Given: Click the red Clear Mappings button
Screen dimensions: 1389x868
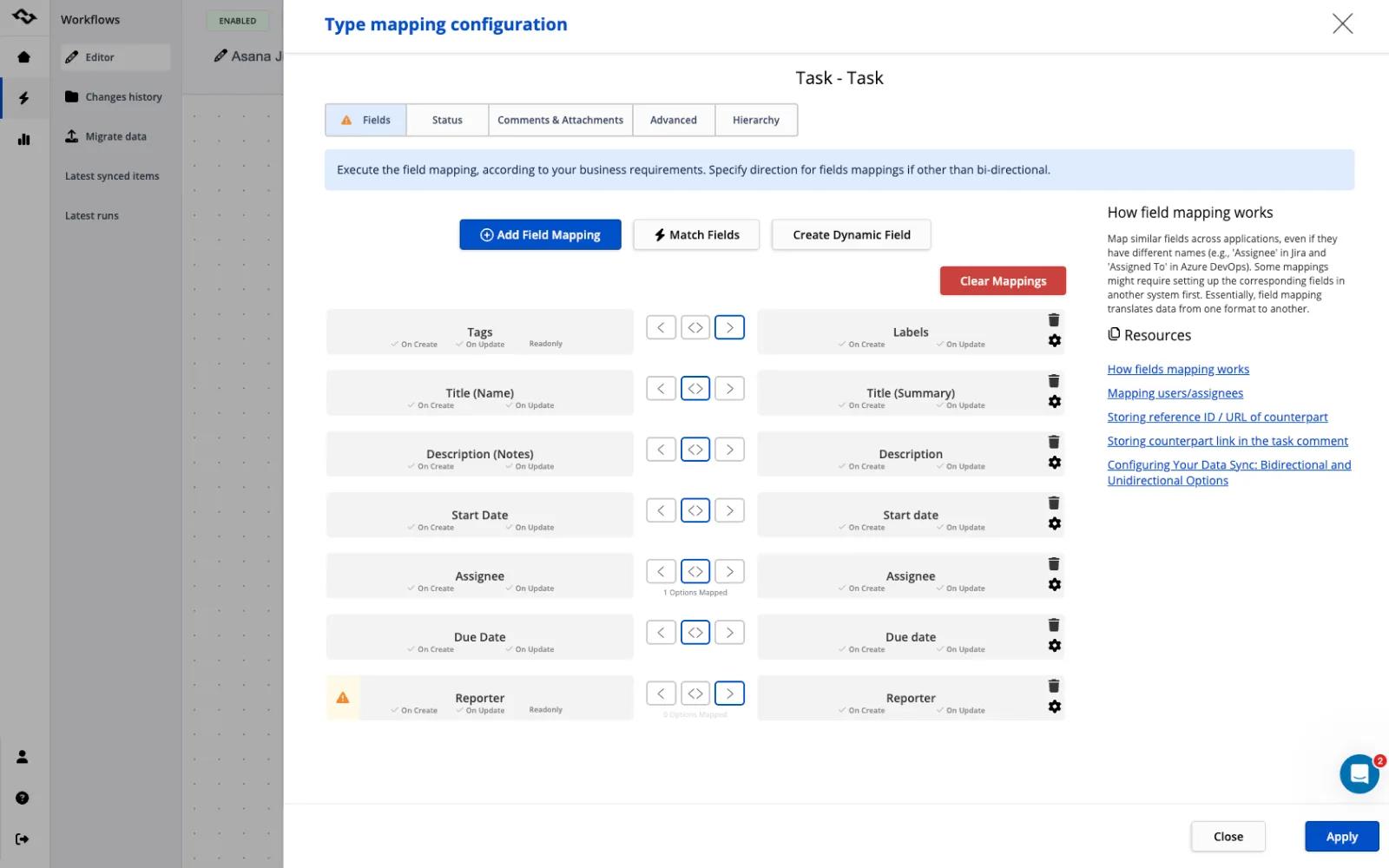Looking at the screenshot, I should coord(1003,281).
